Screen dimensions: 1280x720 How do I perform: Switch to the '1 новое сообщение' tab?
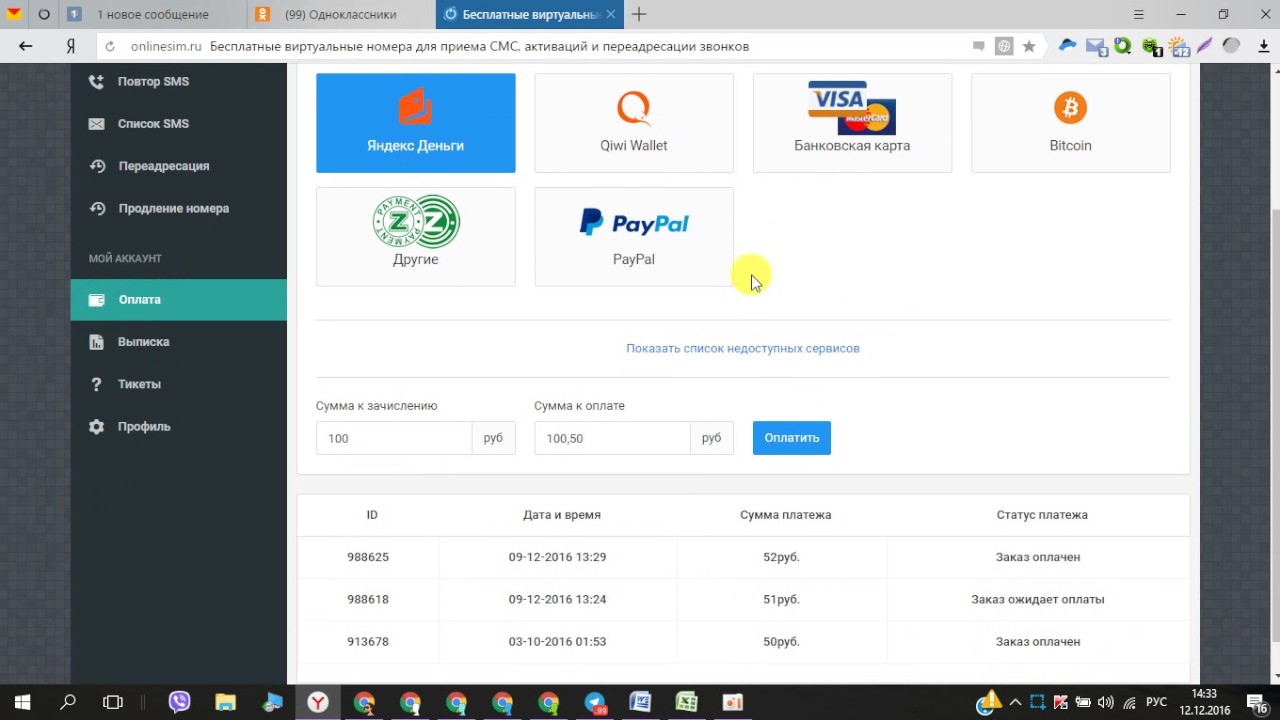153,14
